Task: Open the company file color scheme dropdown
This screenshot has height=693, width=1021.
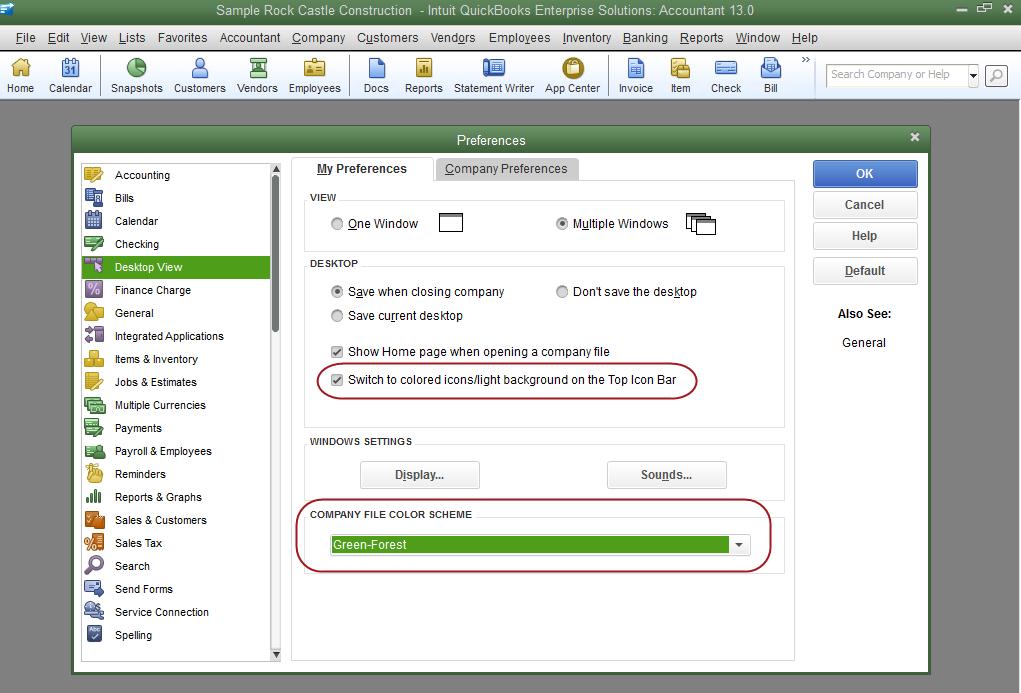Action: click(x=739, y=545)
